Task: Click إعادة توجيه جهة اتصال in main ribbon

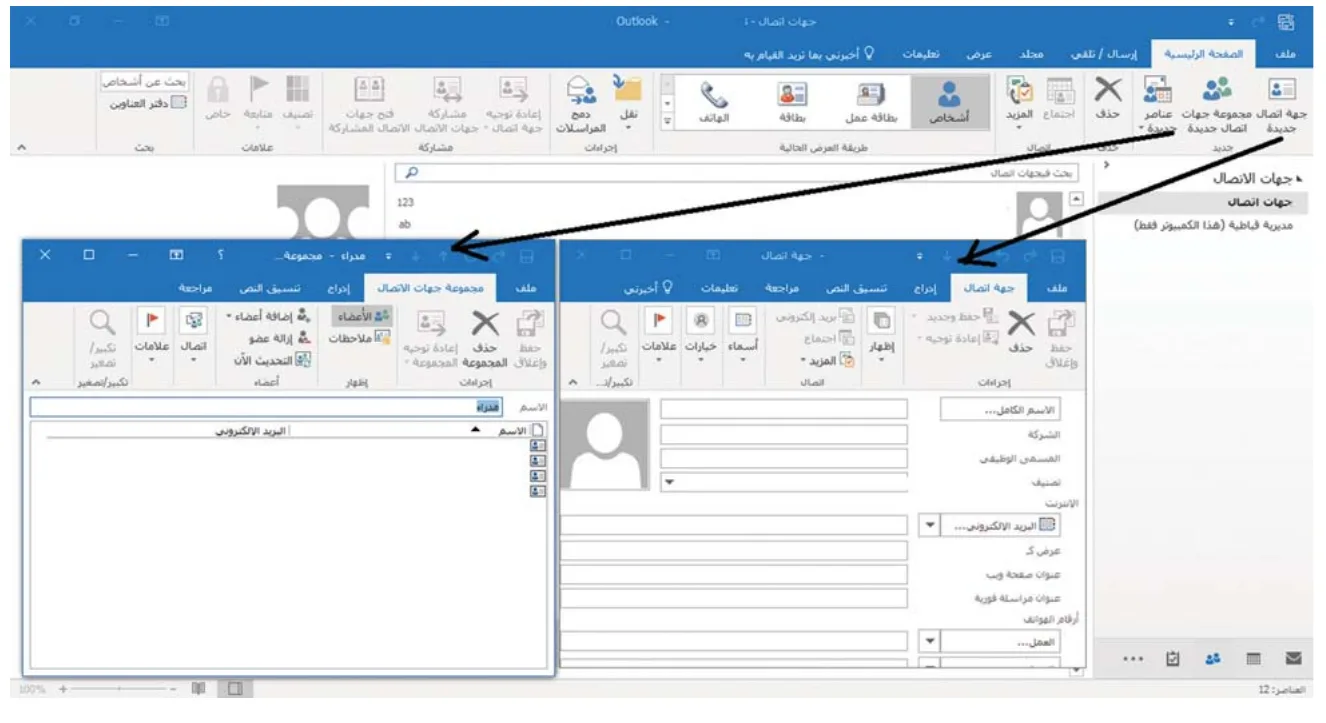Action: tap(513, 106)
